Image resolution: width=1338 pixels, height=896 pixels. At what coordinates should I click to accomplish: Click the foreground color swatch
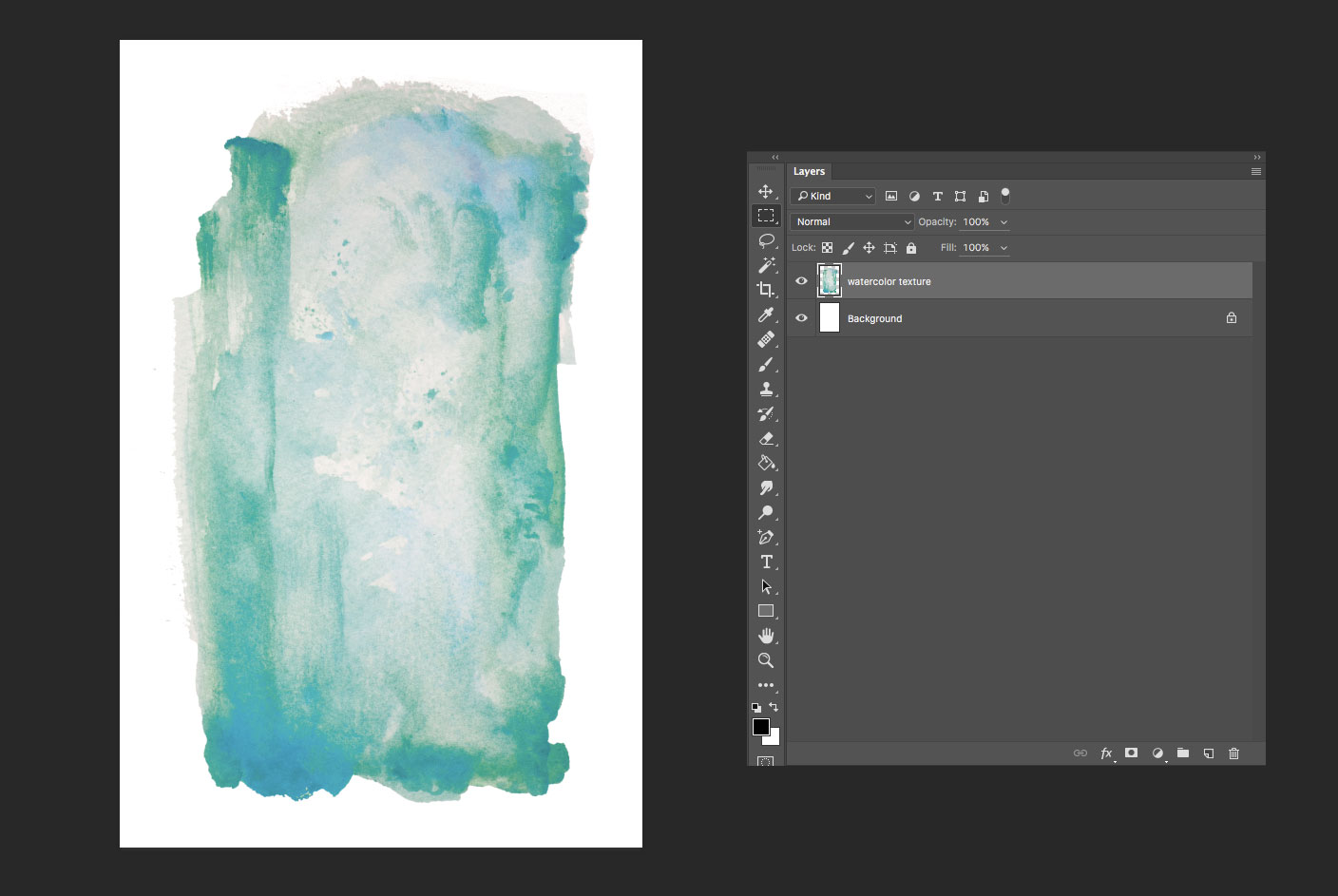tap(760, 727)
